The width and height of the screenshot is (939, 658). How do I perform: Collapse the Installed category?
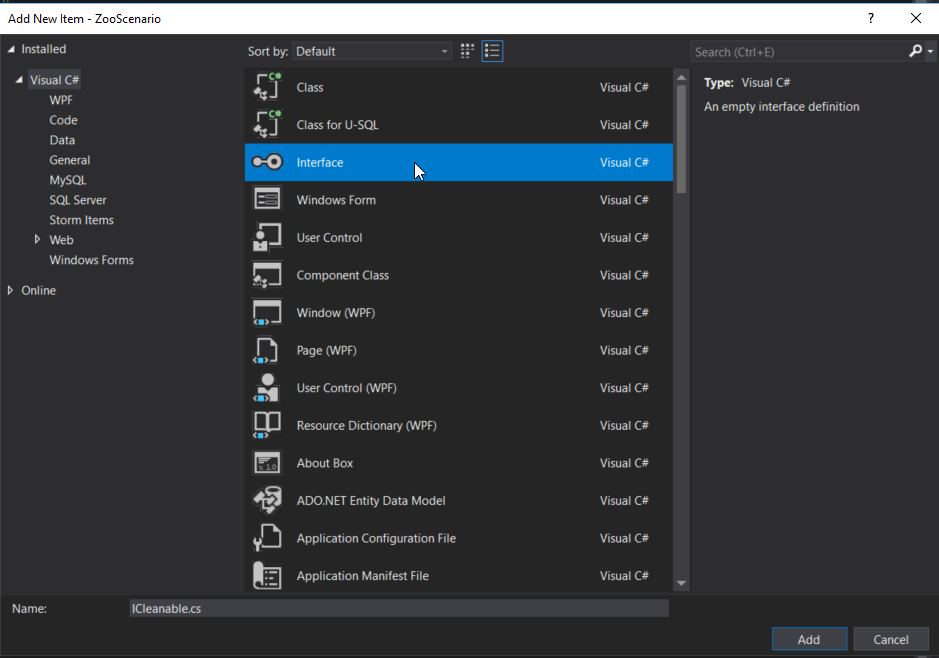click(11, 49)
